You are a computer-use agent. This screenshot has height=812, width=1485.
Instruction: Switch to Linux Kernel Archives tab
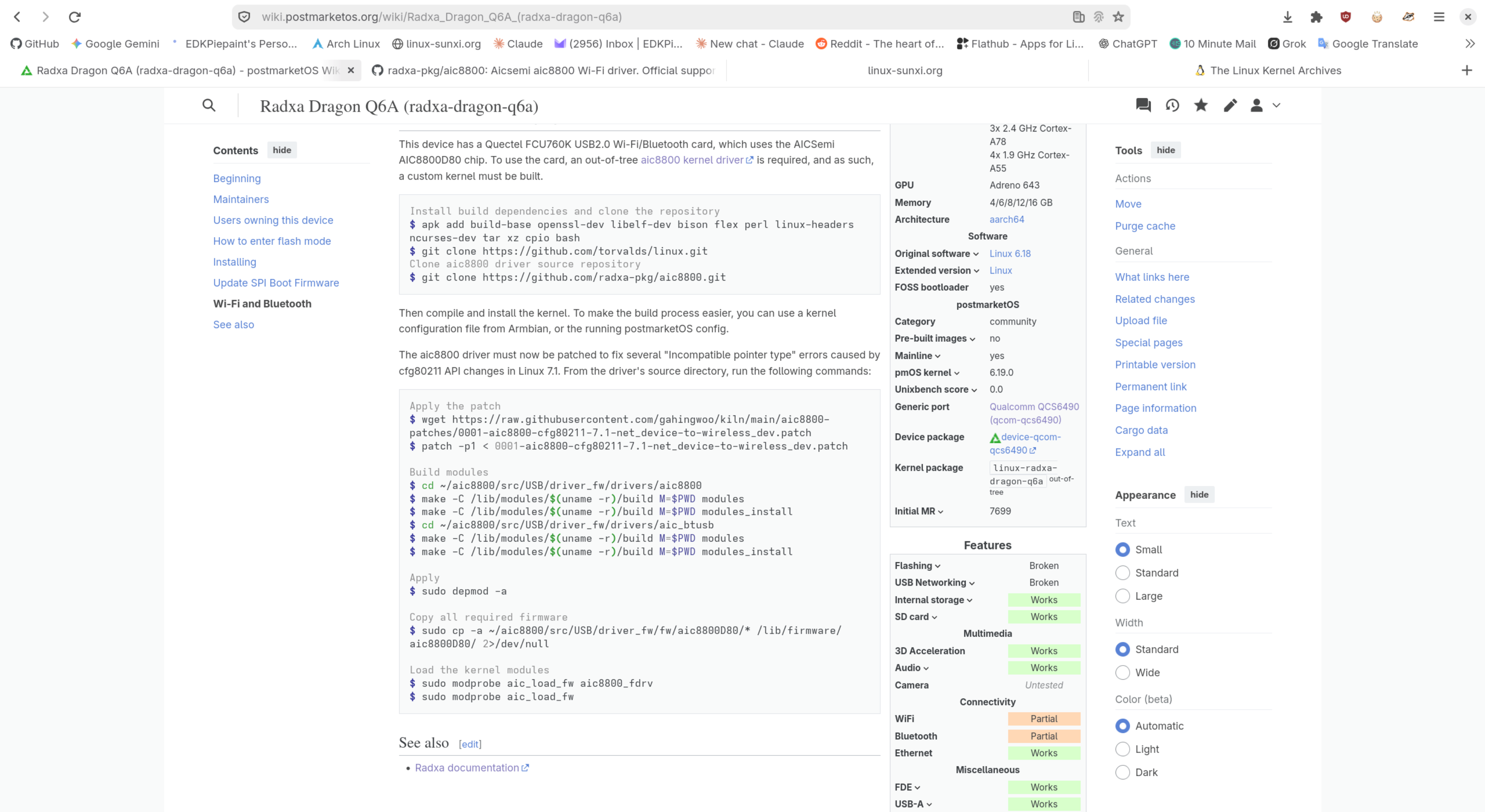coord(1268,70)
